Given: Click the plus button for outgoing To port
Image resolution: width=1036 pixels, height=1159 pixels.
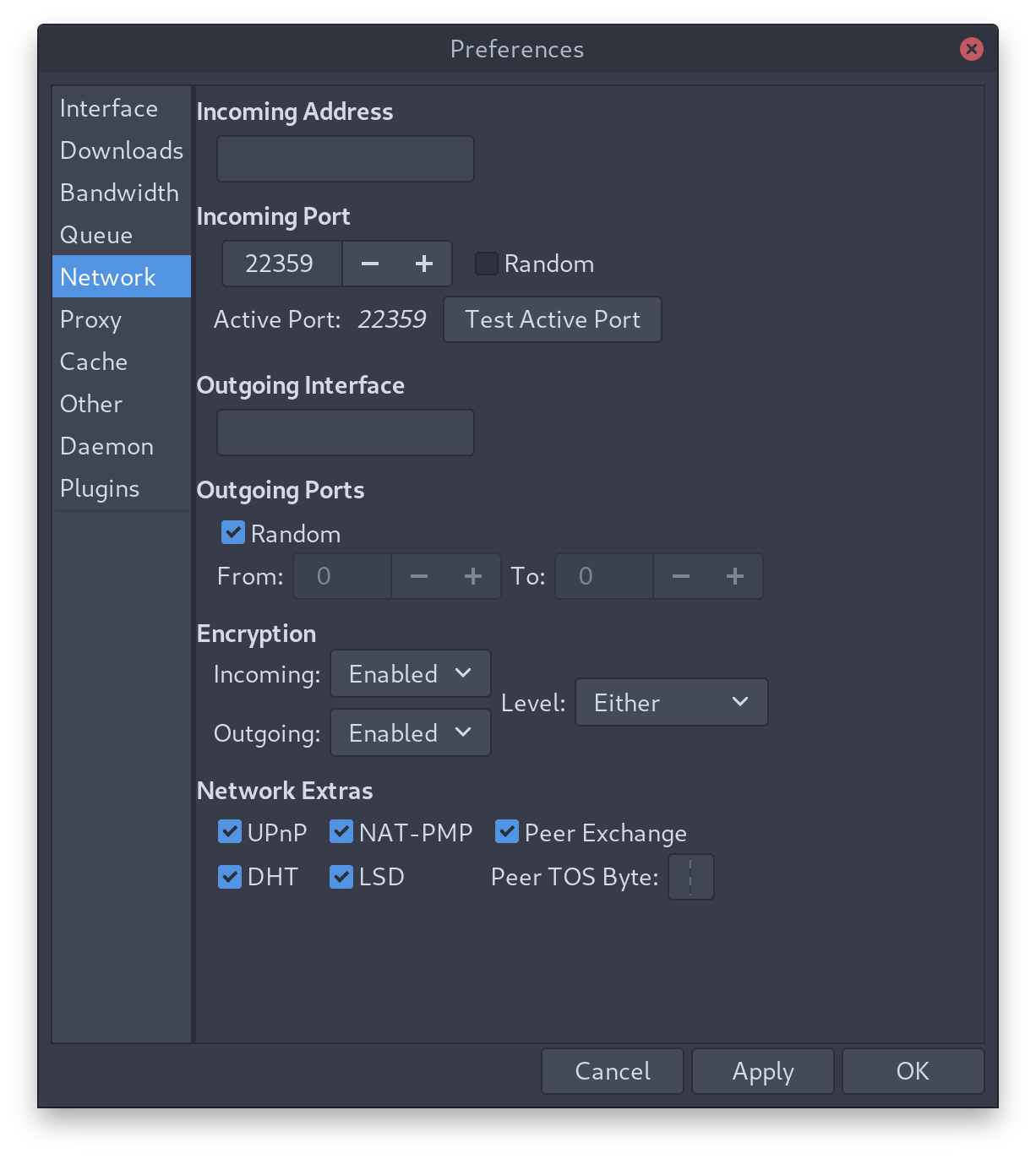Looking at the screenshot, I should 735,576.
